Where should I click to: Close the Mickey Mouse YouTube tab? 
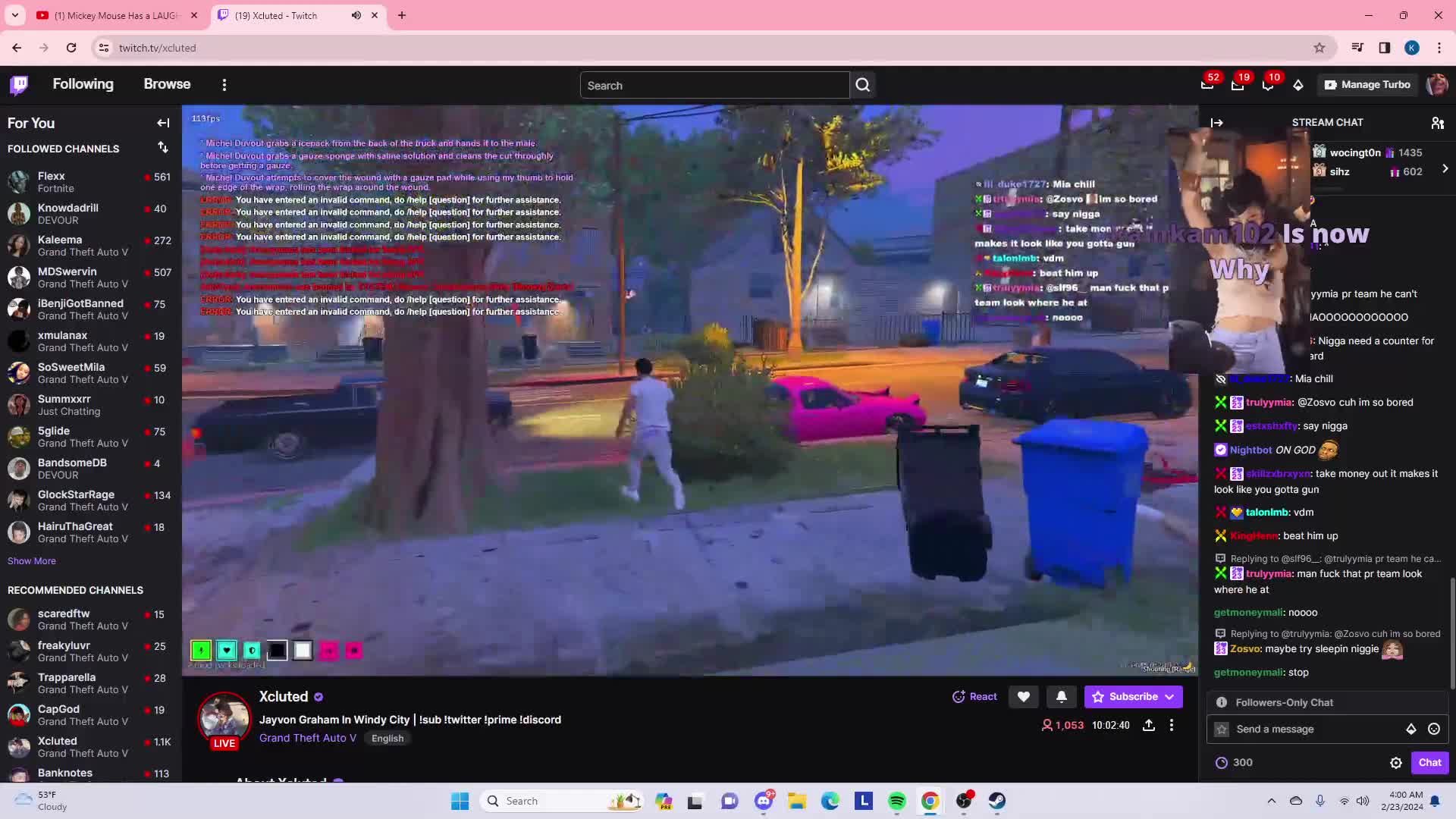click(x=194, y=15)
